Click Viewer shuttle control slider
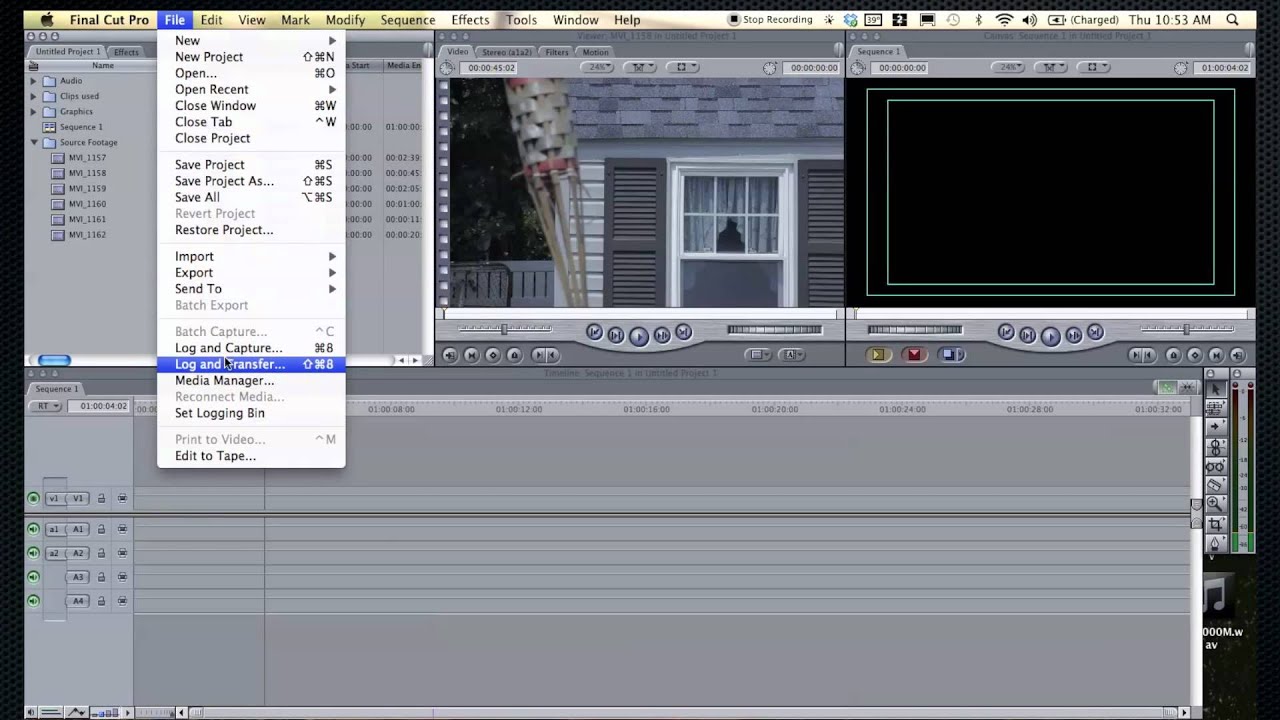The height and width of the screenshot is (720, 1280). click(x=504, y=329)
